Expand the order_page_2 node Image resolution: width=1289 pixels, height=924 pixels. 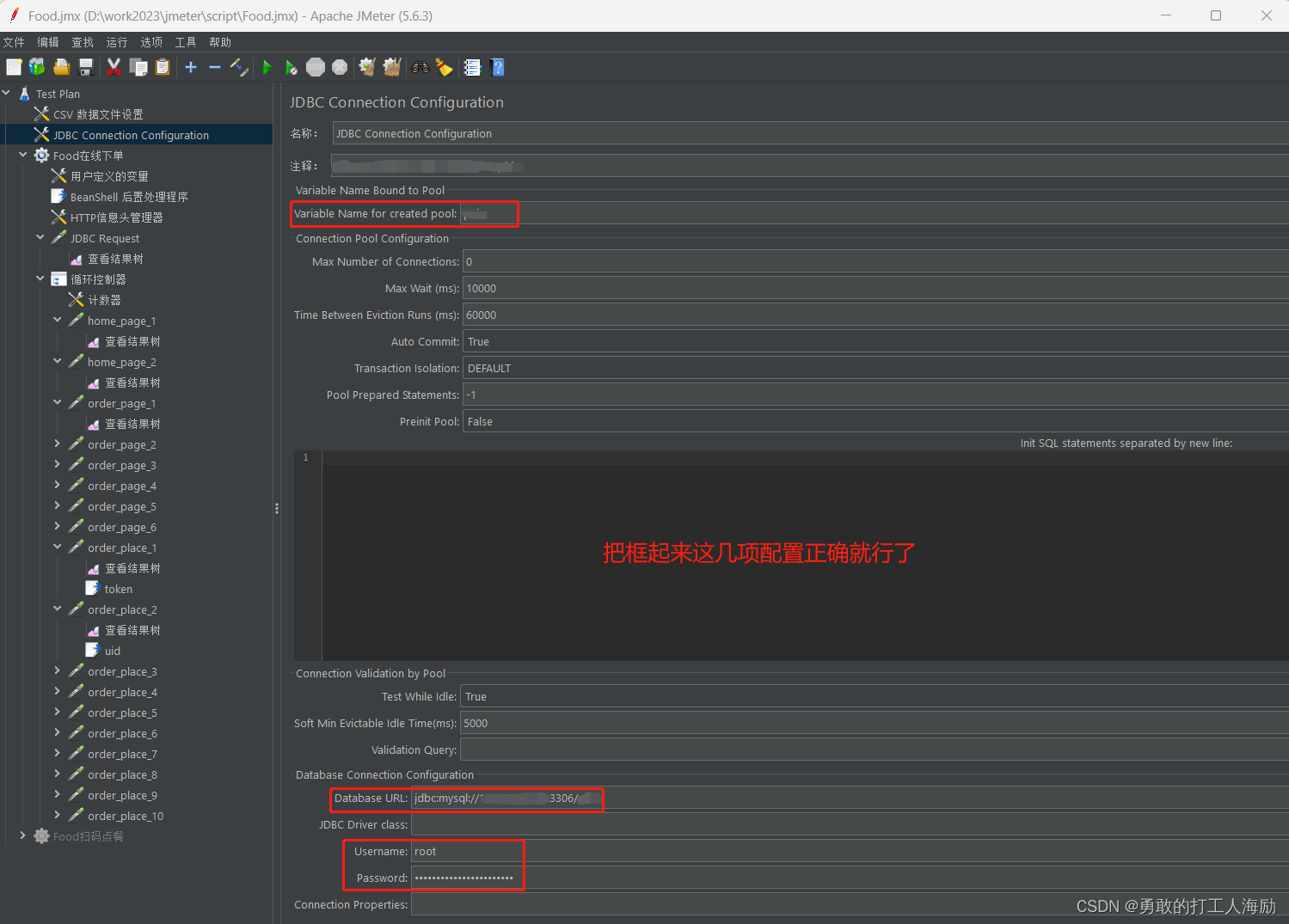click(x=58, y=444)
